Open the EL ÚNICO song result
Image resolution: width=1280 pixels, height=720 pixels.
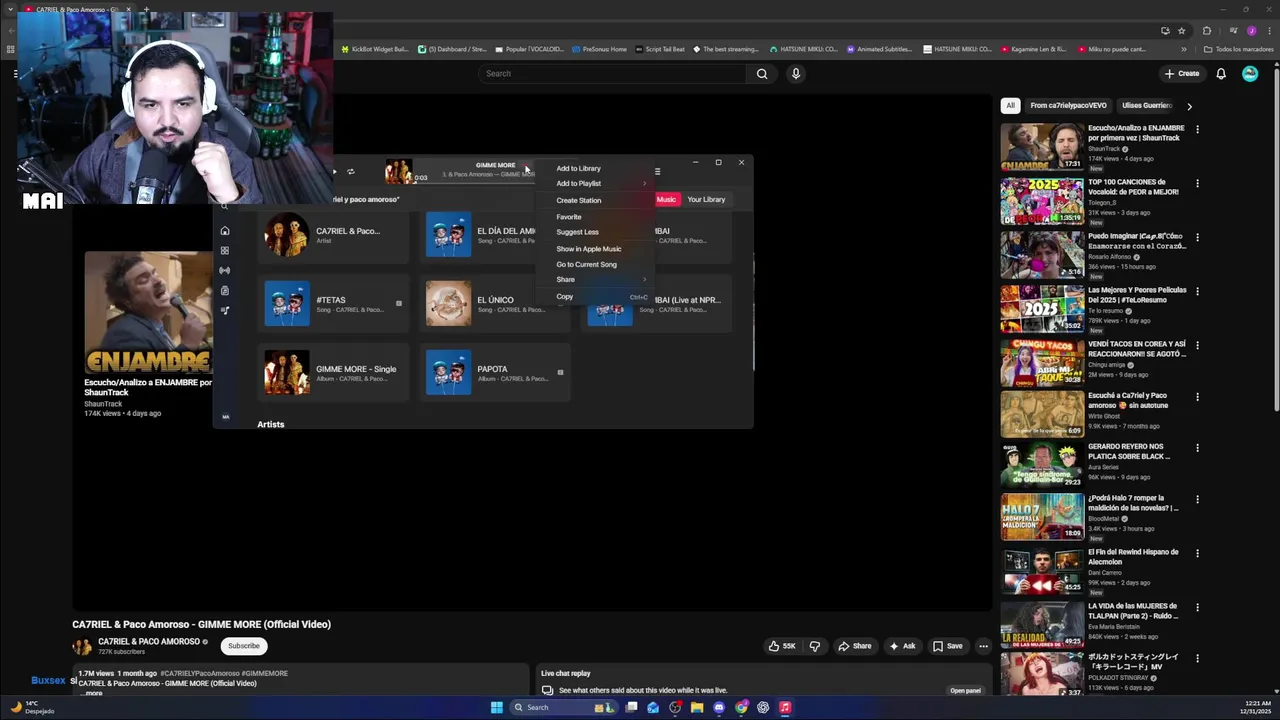coord(496,304)
